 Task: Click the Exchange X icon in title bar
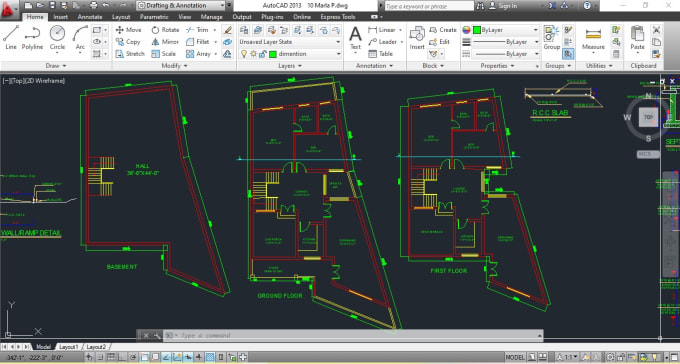(x=552, y=6)
